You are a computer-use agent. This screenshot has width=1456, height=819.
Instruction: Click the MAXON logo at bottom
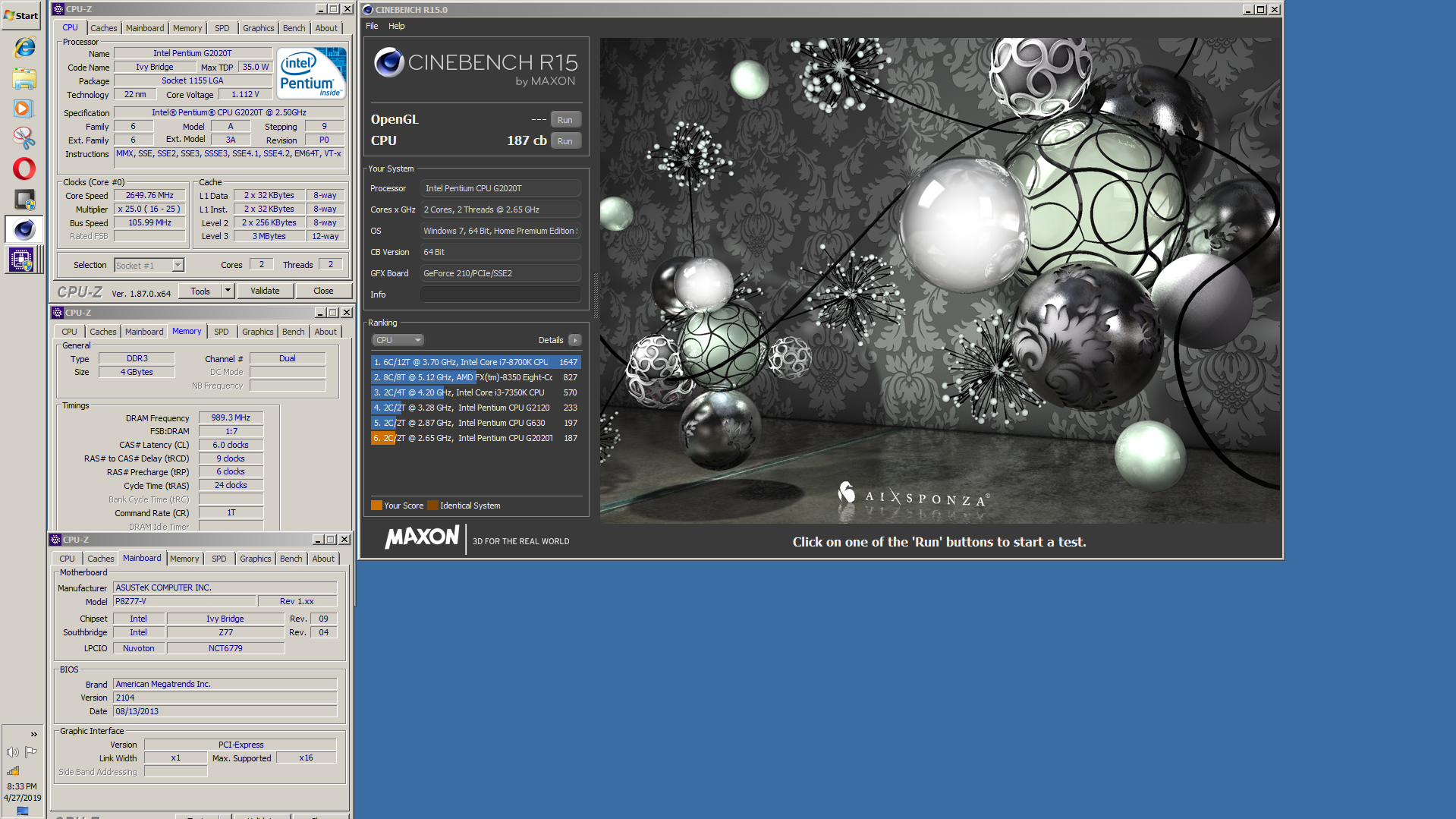pyautogui.click(x=422, y=538)
